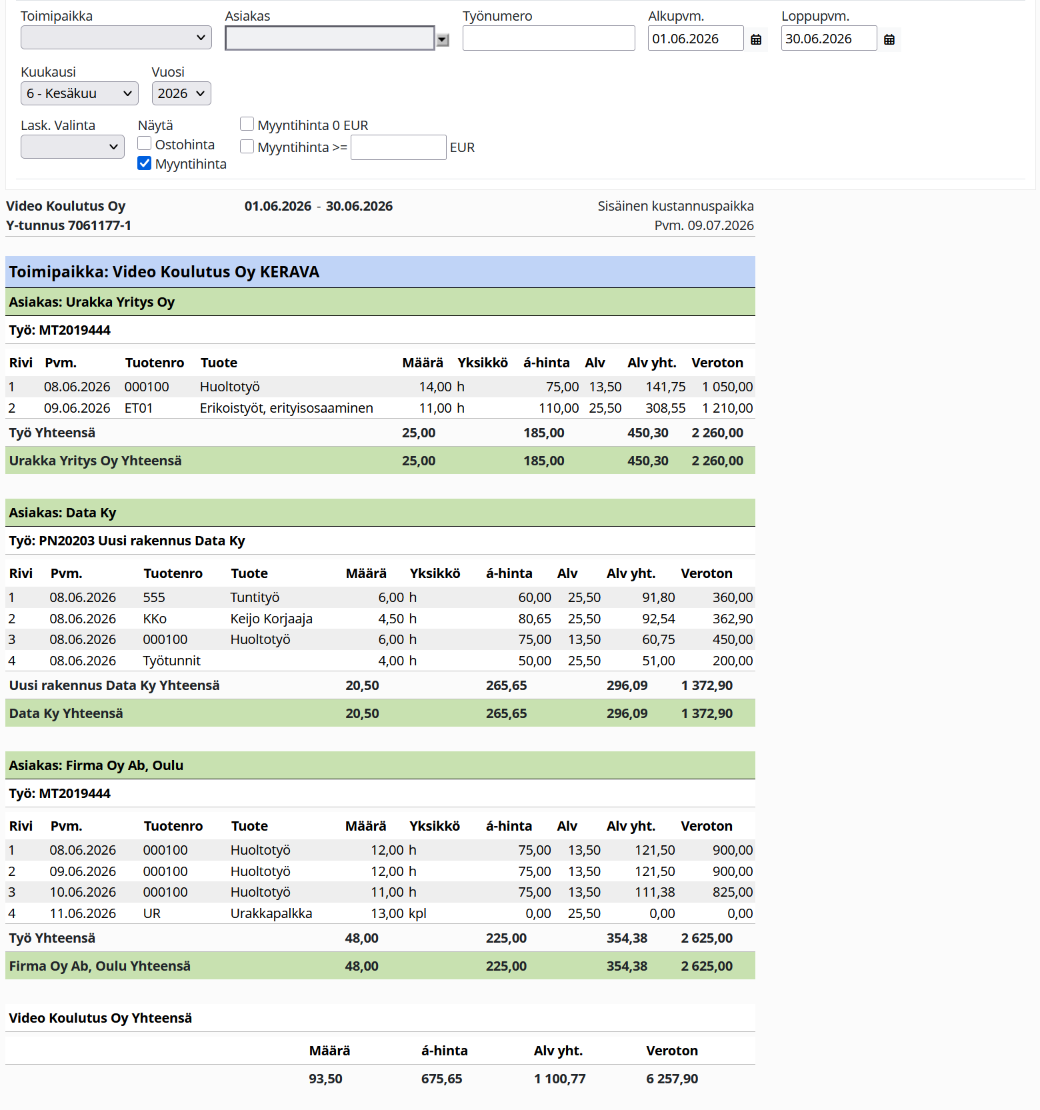Click the Työnumero input field
This screenshot has width=1040, height=1110.
click(x=549, y=38)
